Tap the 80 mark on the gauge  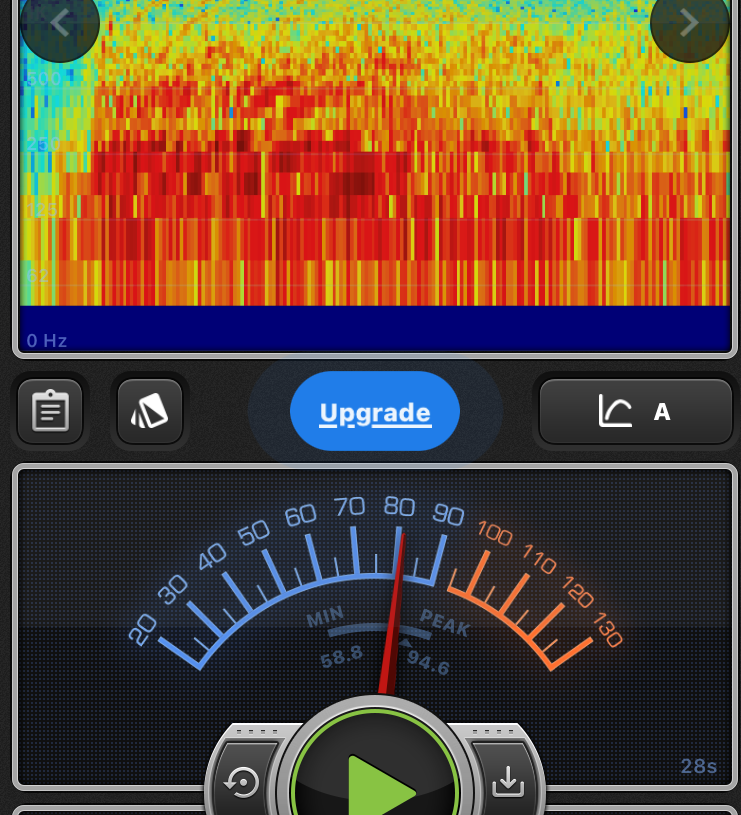pyautogui.click(x=399, y=507)
